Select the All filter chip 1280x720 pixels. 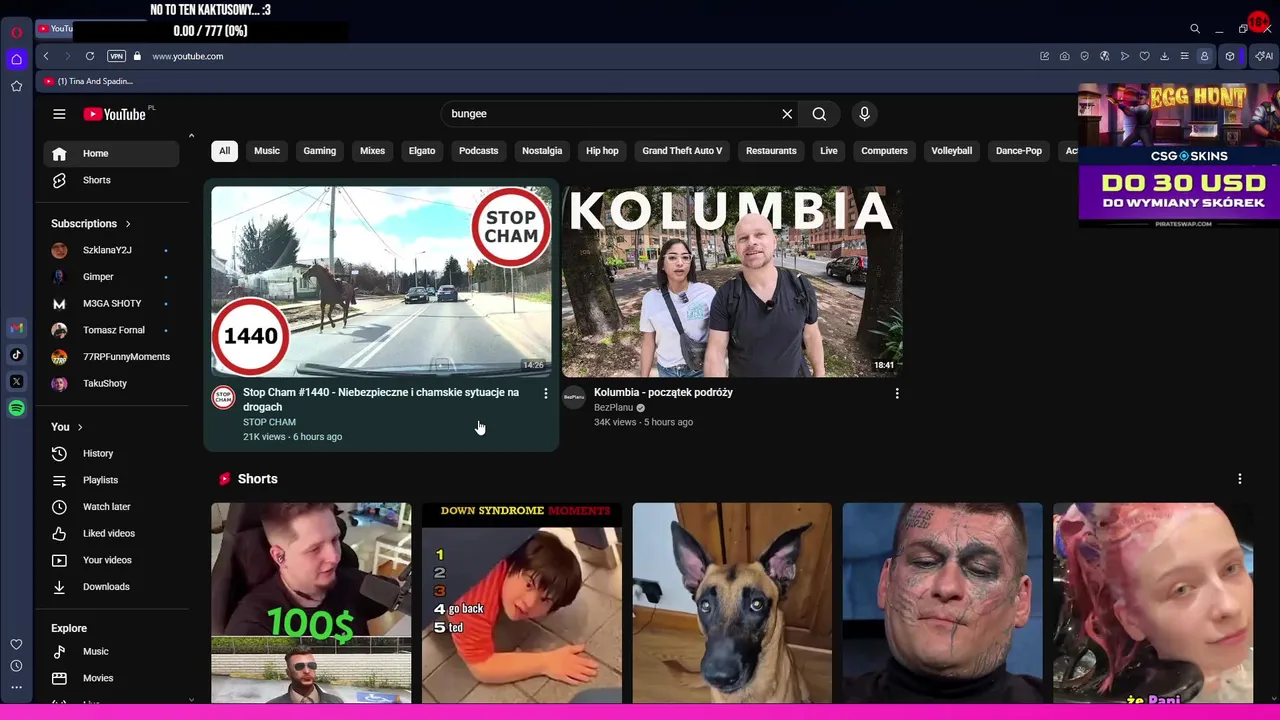click(x=224, y=151)
